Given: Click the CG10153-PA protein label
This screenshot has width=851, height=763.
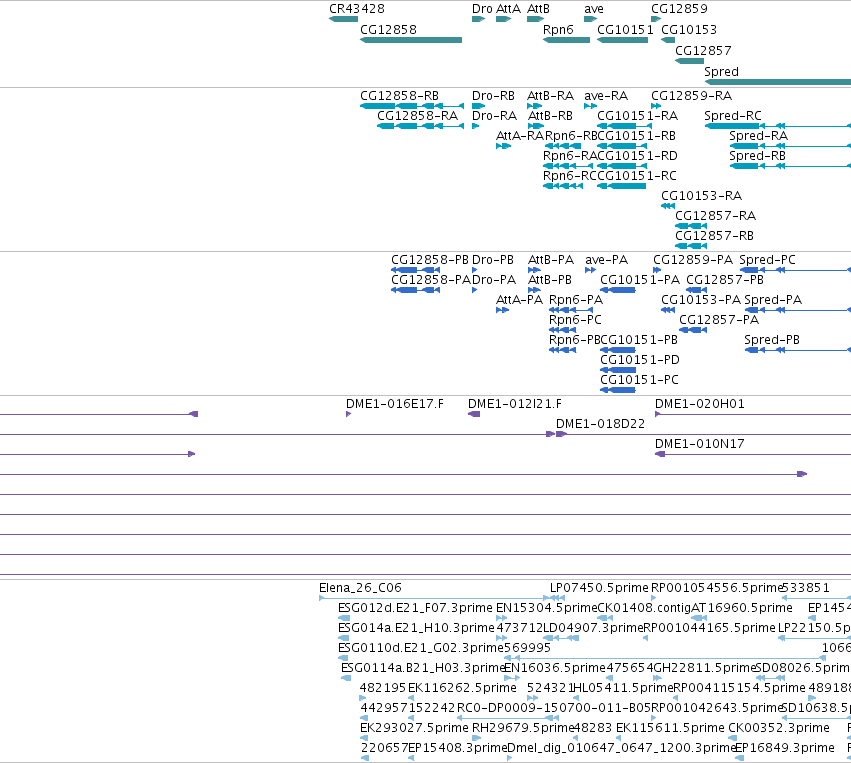Looking at the screenshot, I should [x=701, y=300].
